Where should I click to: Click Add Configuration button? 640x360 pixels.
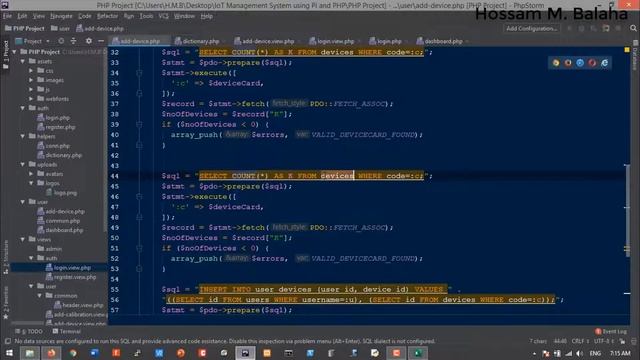(531, 29)
